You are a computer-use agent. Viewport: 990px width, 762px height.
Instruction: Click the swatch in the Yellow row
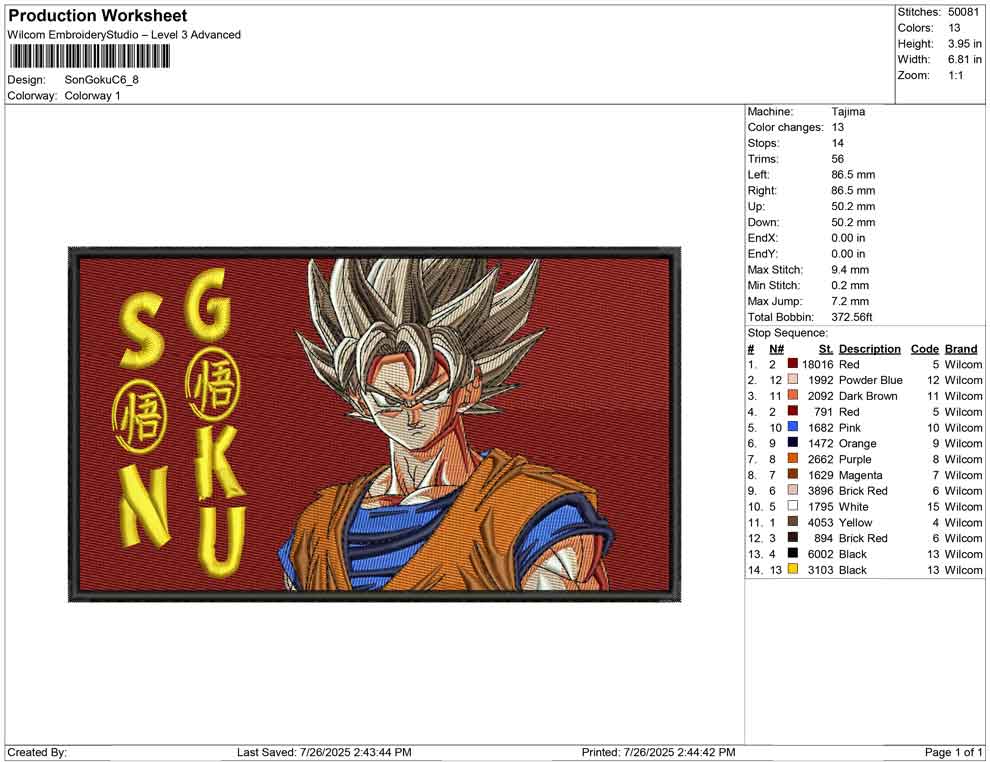(x=792, y=521)
